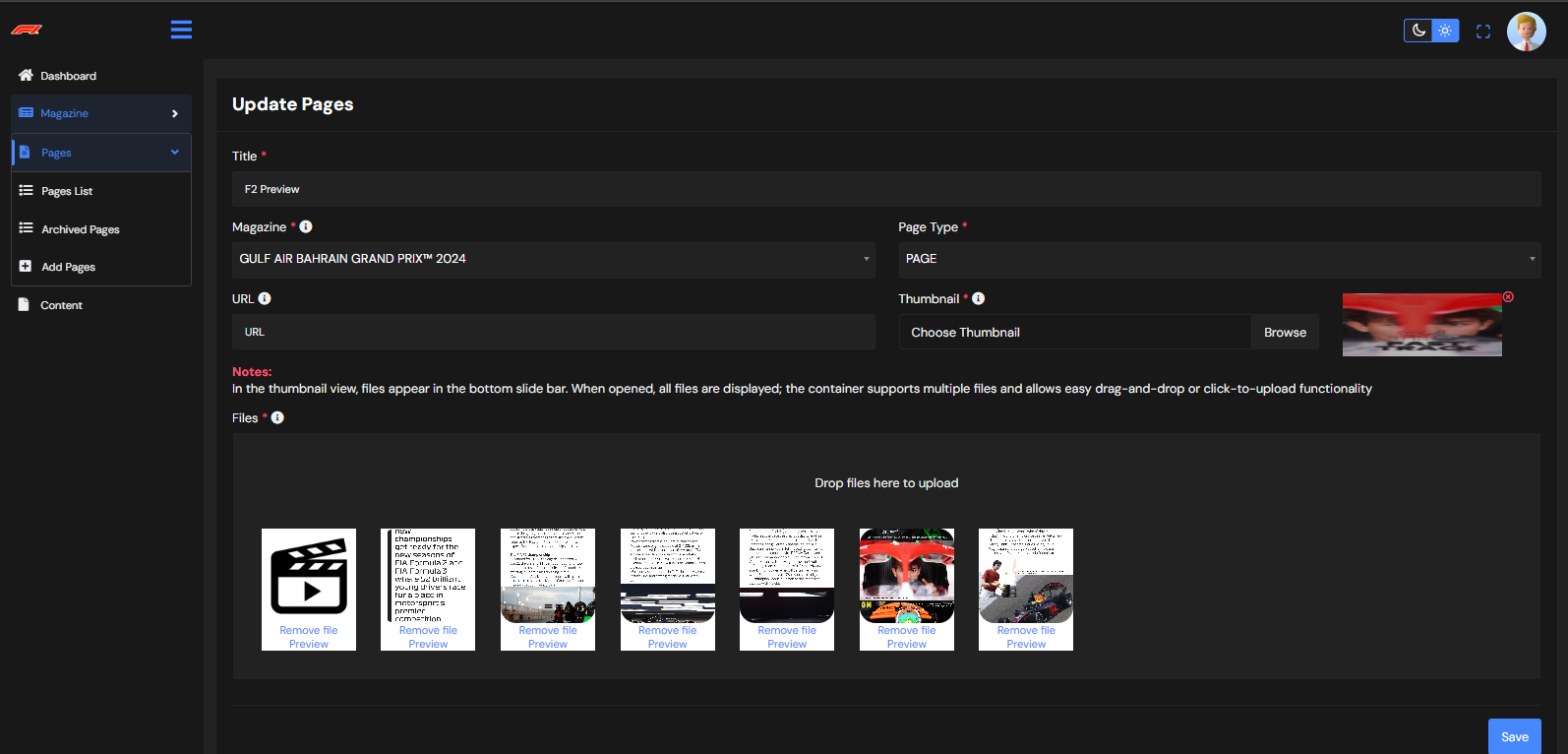Preview the video clapperboard file
This screenshot has width=1568, height=754.
[309, 645]
